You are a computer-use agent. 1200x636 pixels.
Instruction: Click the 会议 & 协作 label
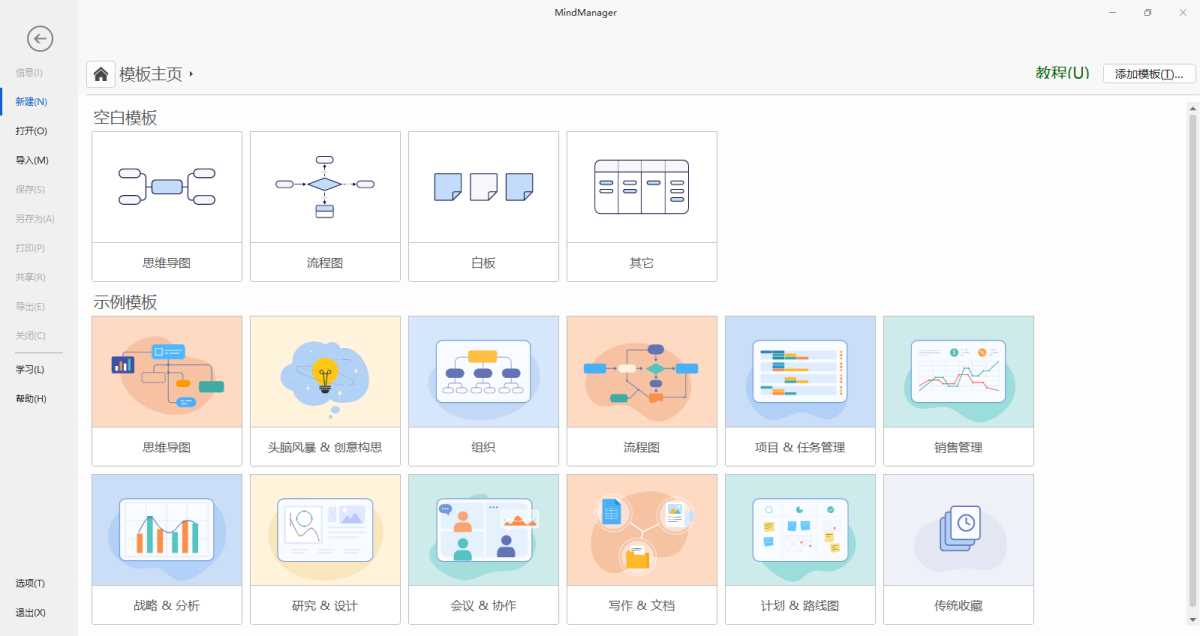pos(483,605)
